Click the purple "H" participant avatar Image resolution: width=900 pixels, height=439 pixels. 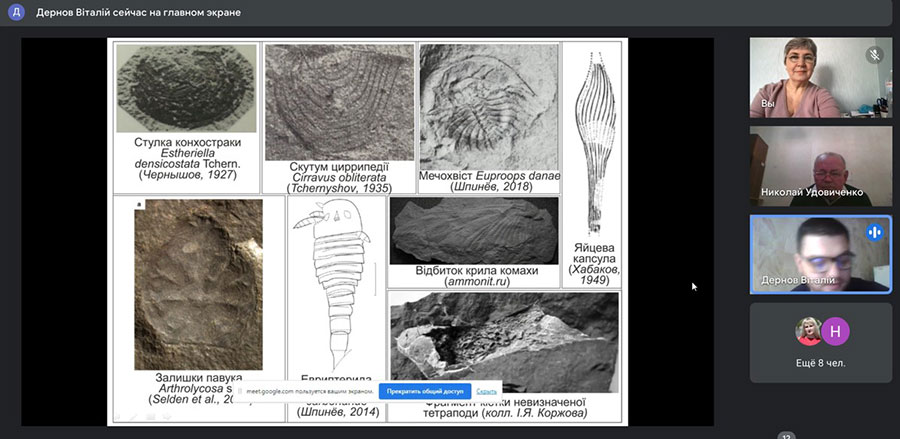coord(835,331)
